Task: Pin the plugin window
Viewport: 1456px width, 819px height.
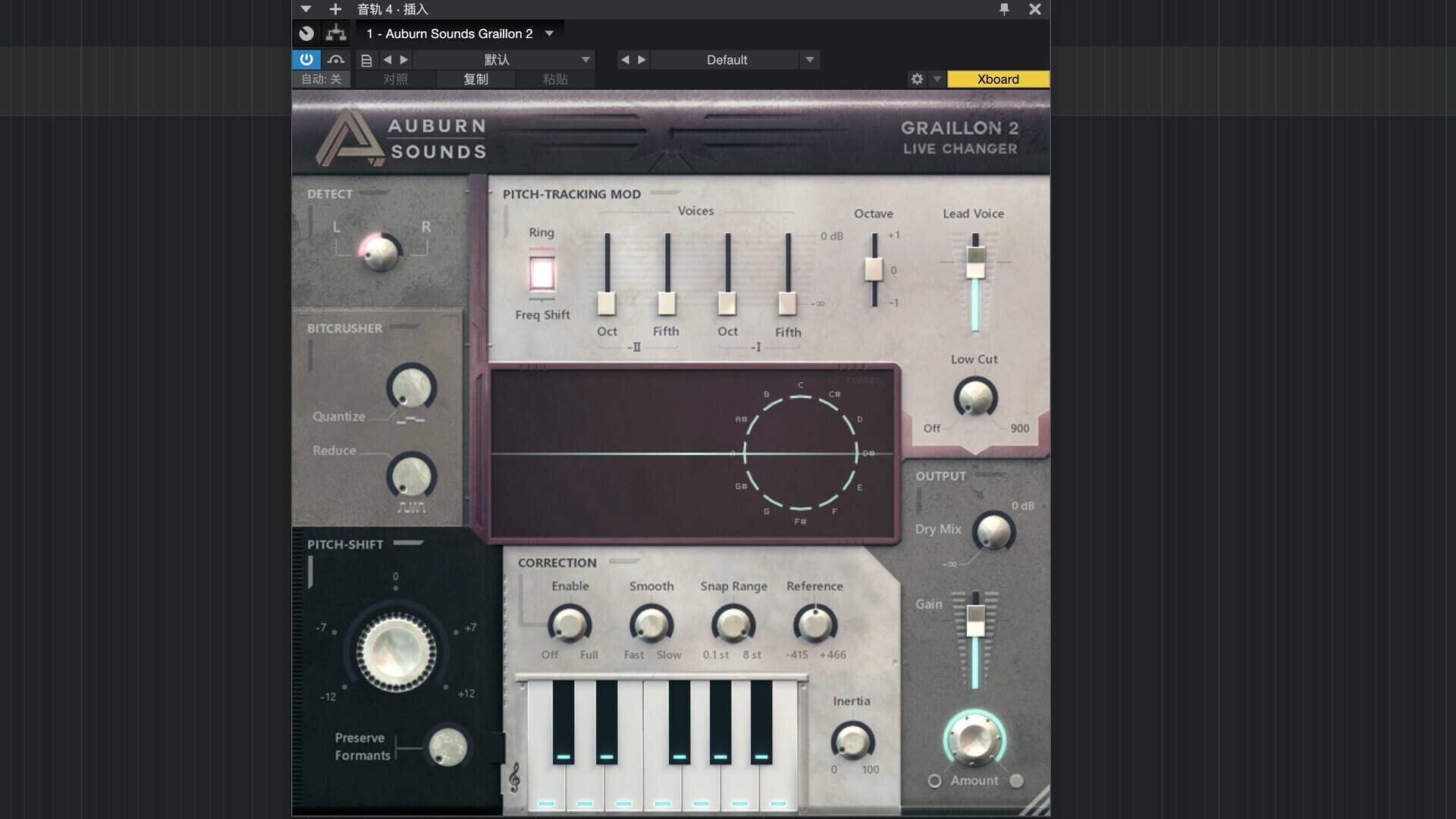Action: 1004,9
